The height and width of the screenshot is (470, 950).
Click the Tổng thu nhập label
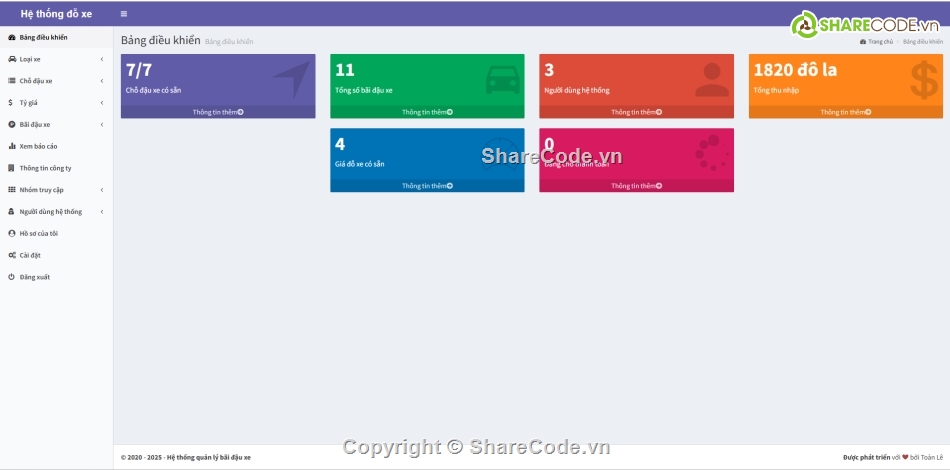776,91
